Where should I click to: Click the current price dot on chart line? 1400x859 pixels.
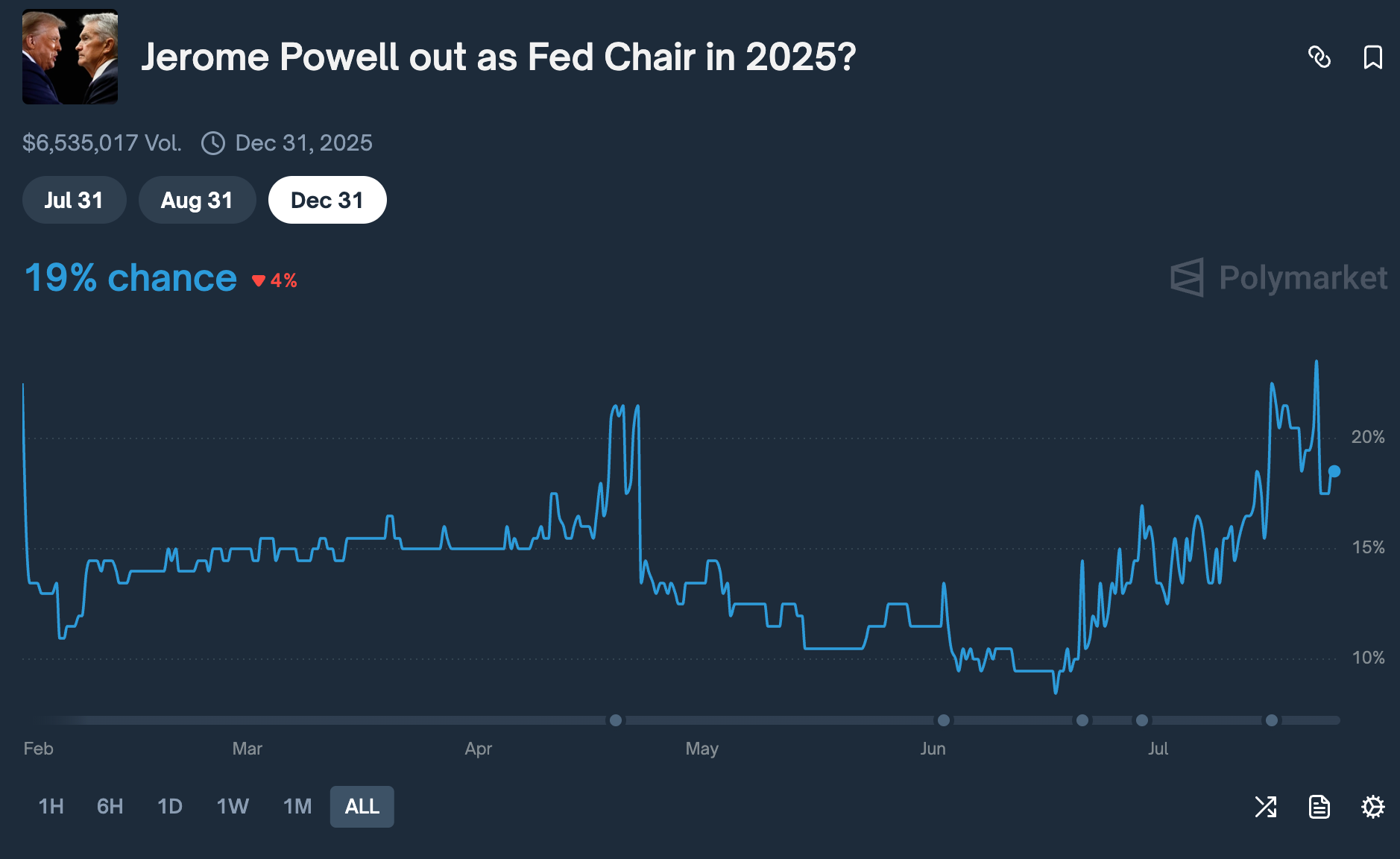[1334, 471]
